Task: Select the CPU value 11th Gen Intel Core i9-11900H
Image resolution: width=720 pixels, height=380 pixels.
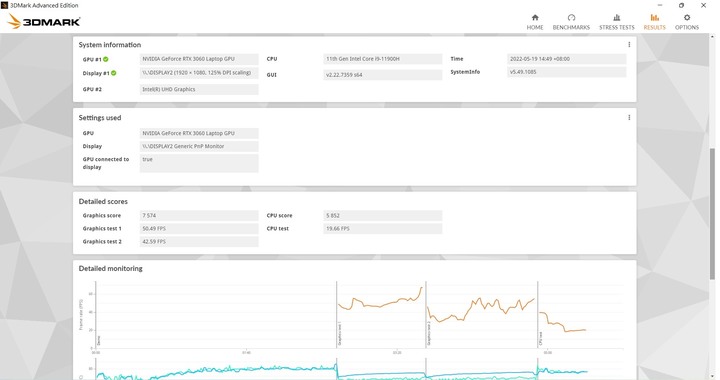Action: click(x=382, y=59)
